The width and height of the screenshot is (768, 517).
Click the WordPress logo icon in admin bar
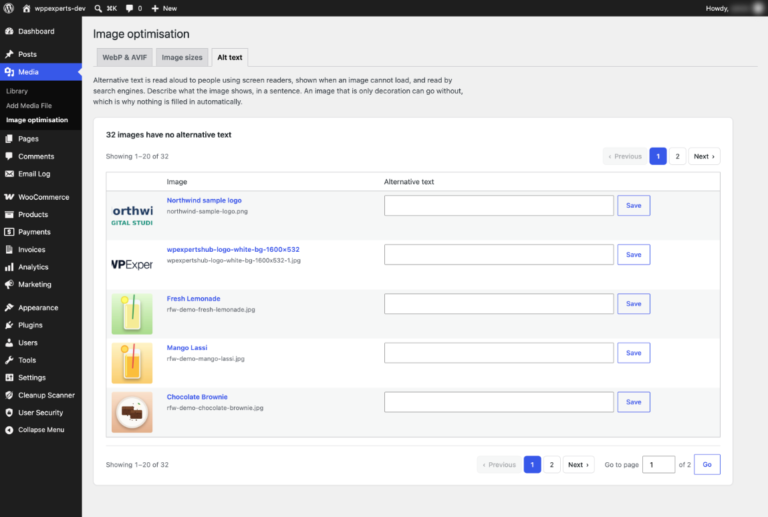coord(8,8)
